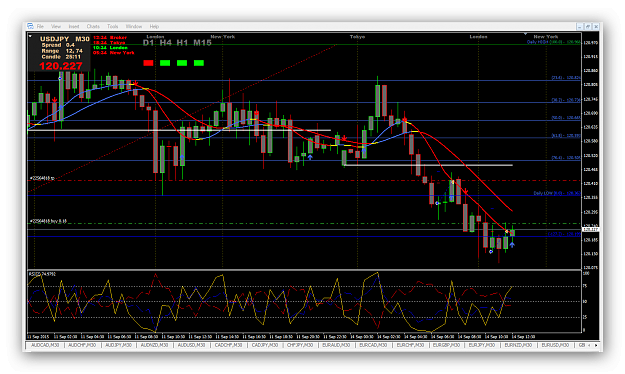Switch to the AUDUSD,M30 chart tab
The image size is (625, 374).
(x=191, y=345)
